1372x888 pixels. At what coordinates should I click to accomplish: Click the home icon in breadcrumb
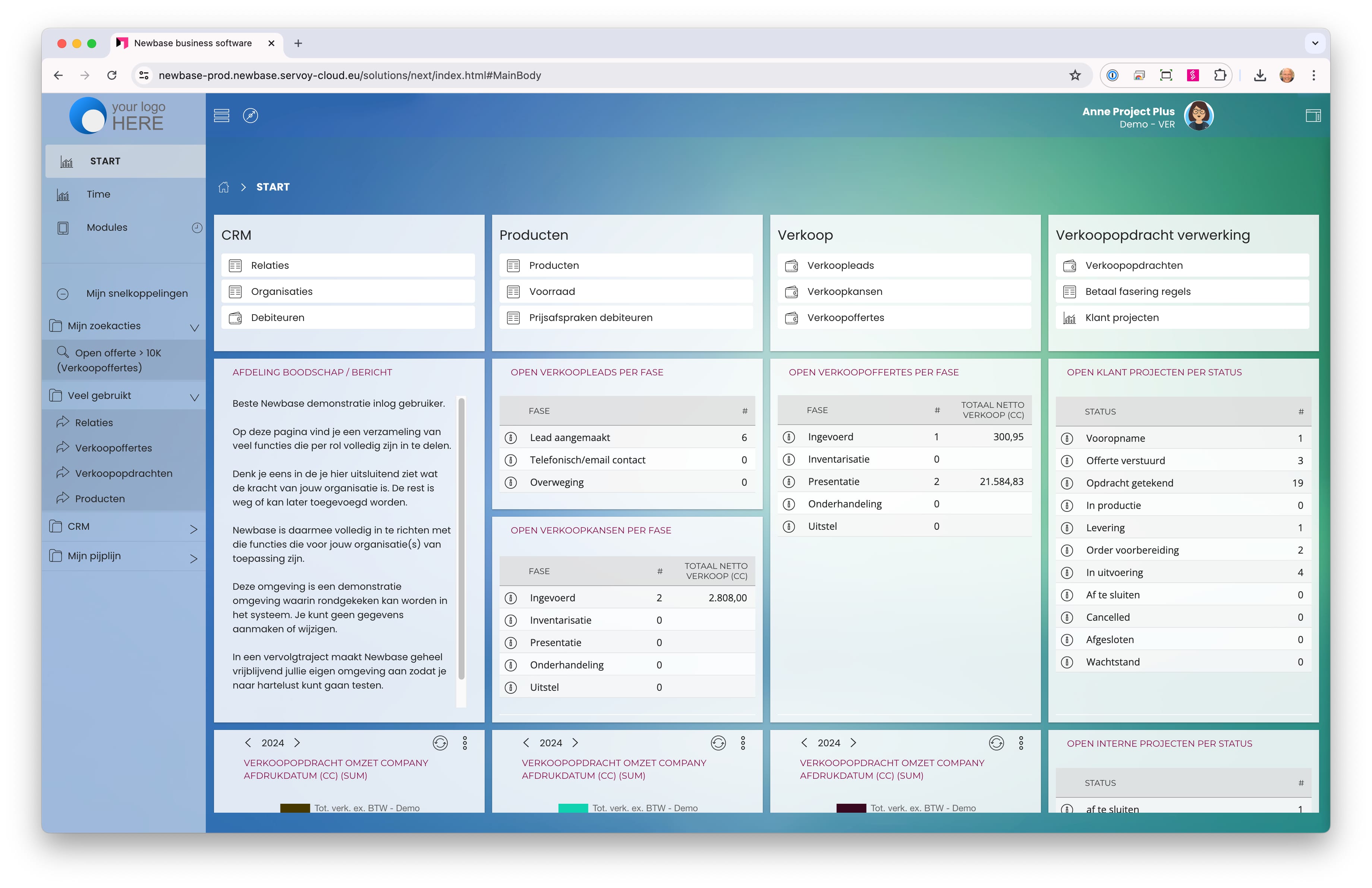coord(224,187)
